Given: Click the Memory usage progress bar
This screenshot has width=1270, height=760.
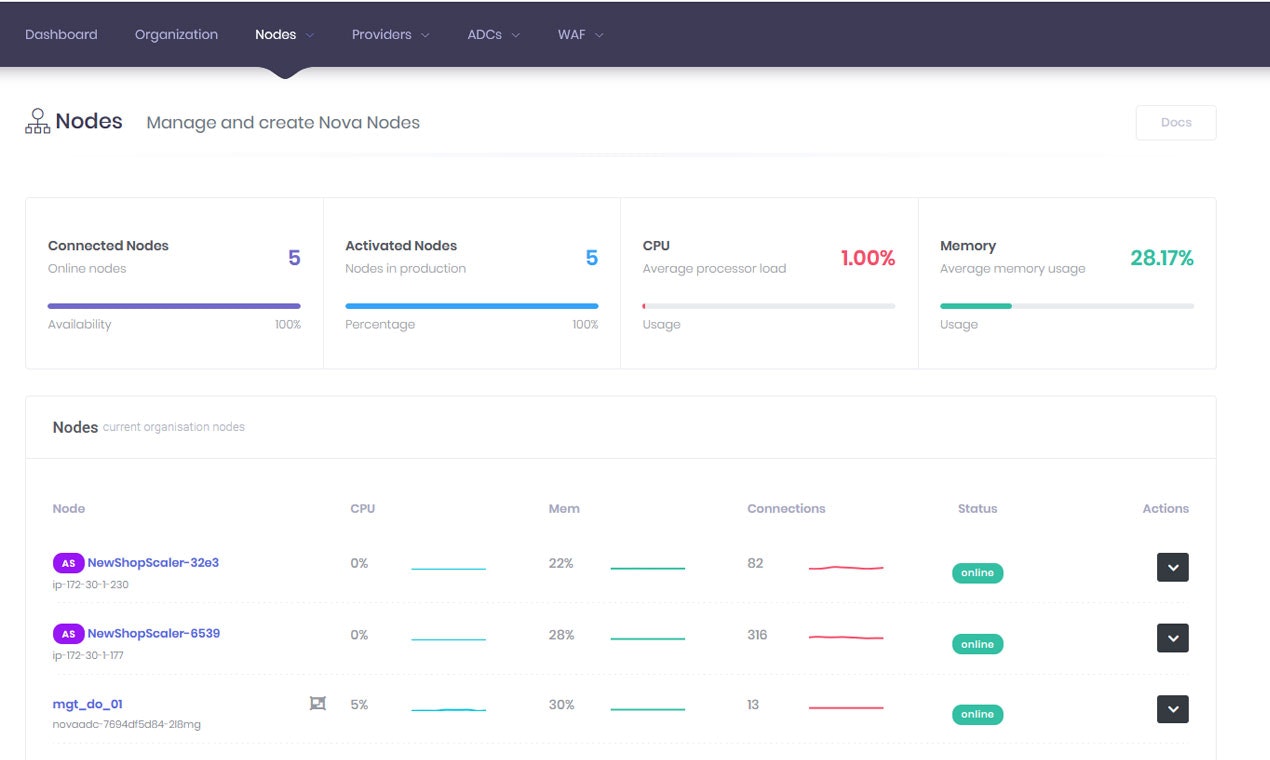Looking at the screenshot, I should click(1067, 306).
